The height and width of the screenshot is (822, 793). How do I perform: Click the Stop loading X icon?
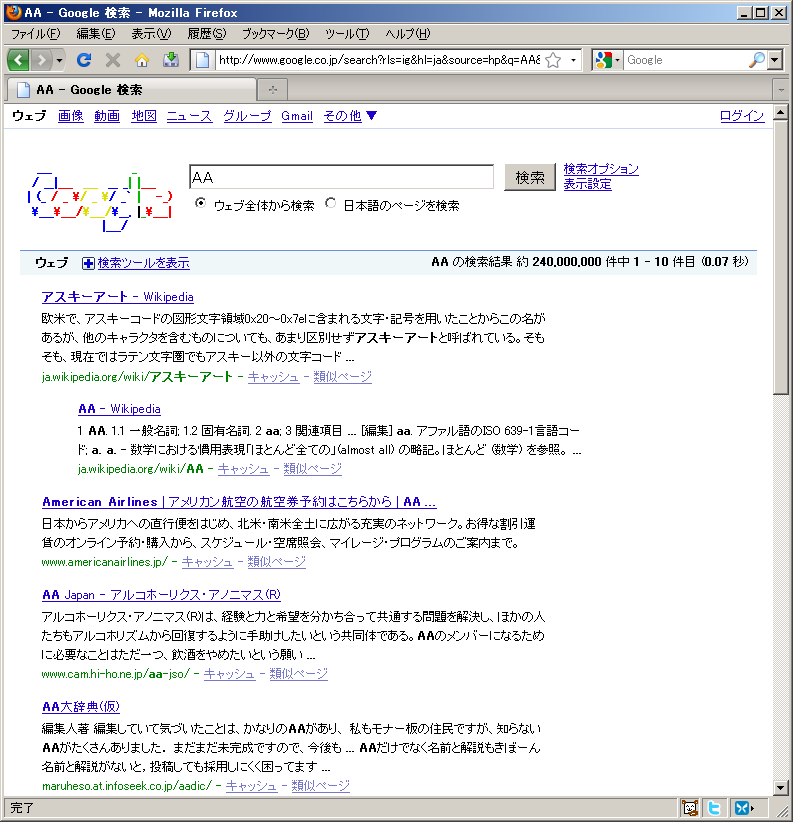[113, 60]
